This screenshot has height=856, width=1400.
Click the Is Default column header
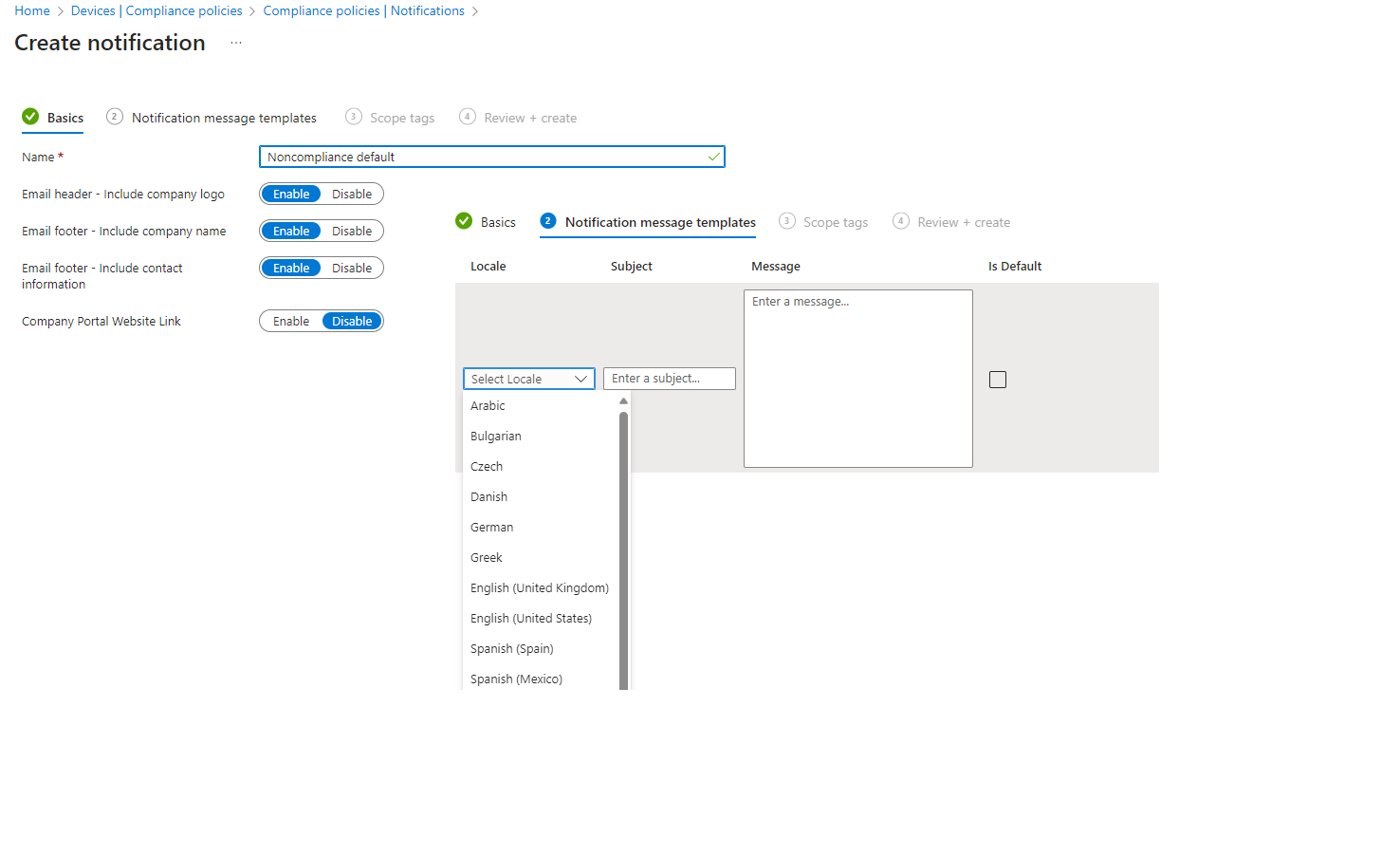pos(1015,266)
